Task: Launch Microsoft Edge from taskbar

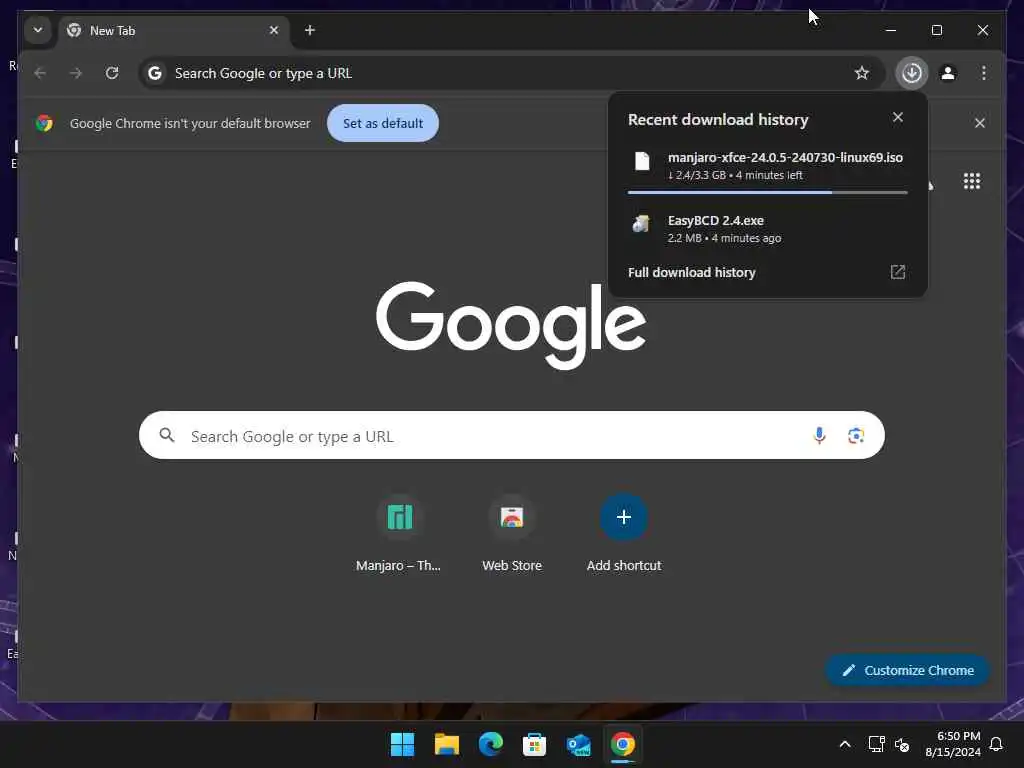Action: point(490,744)
